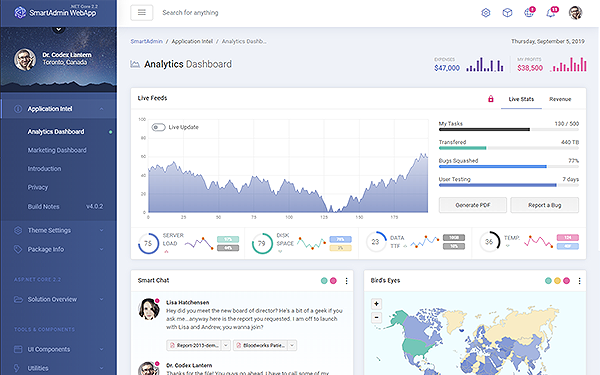Open the Bloodworks Patie attachment button
Screen dimensions: 600x375
(261, 345)
